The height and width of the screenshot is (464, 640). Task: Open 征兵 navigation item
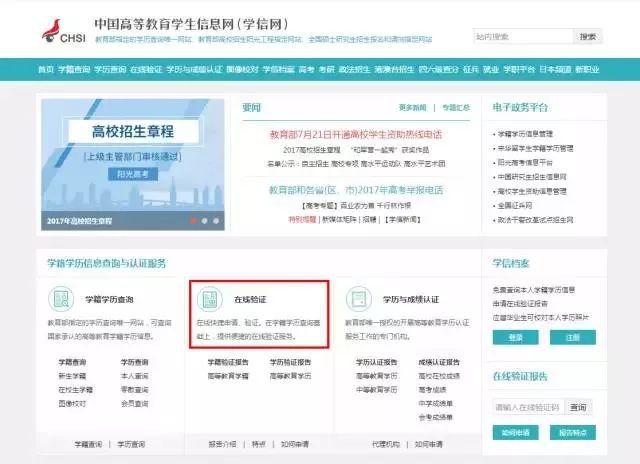pyautogui.click(x=471, y=69)
